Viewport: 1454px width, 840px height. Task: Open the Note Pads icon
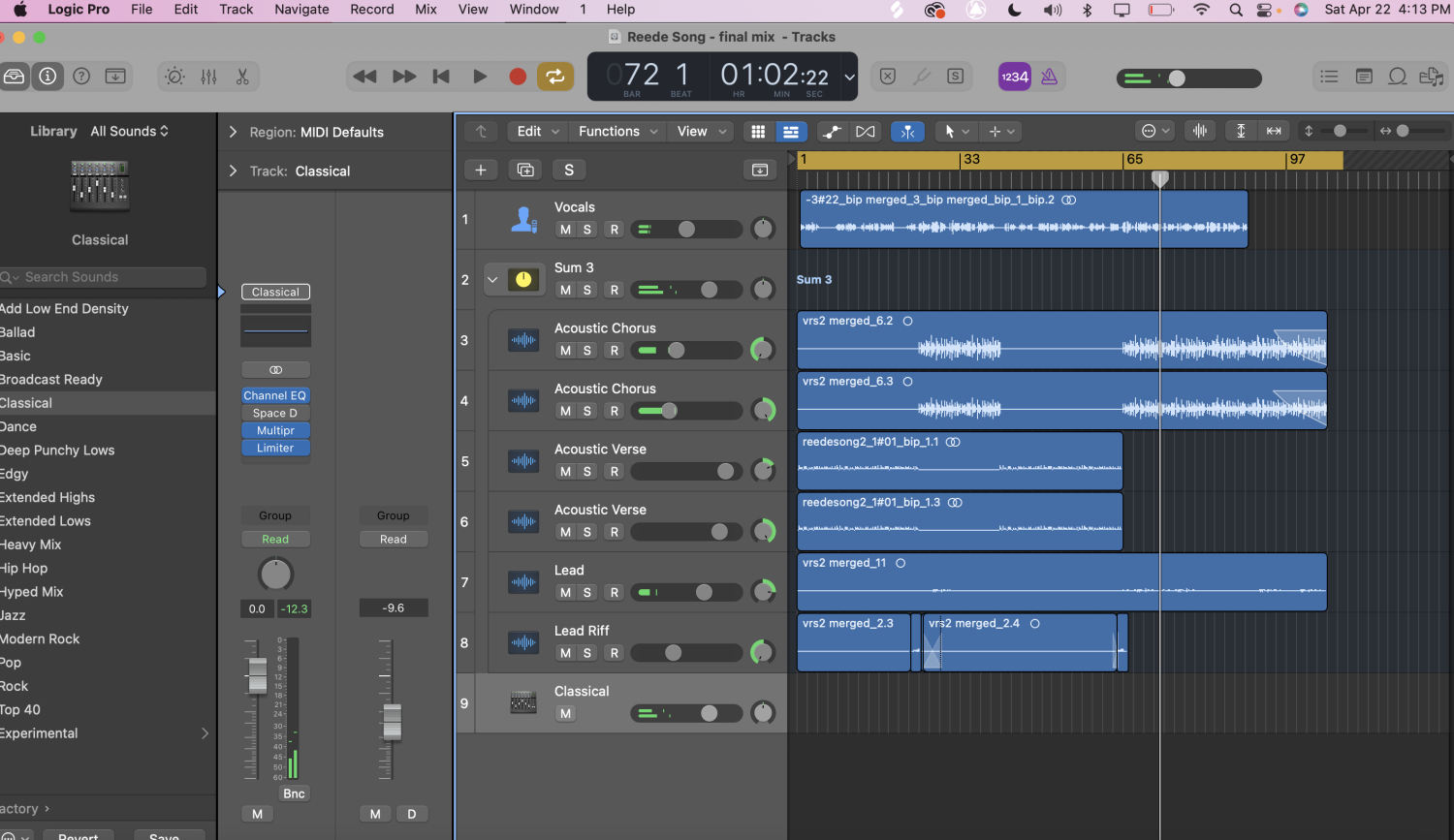coord(1364,77)
